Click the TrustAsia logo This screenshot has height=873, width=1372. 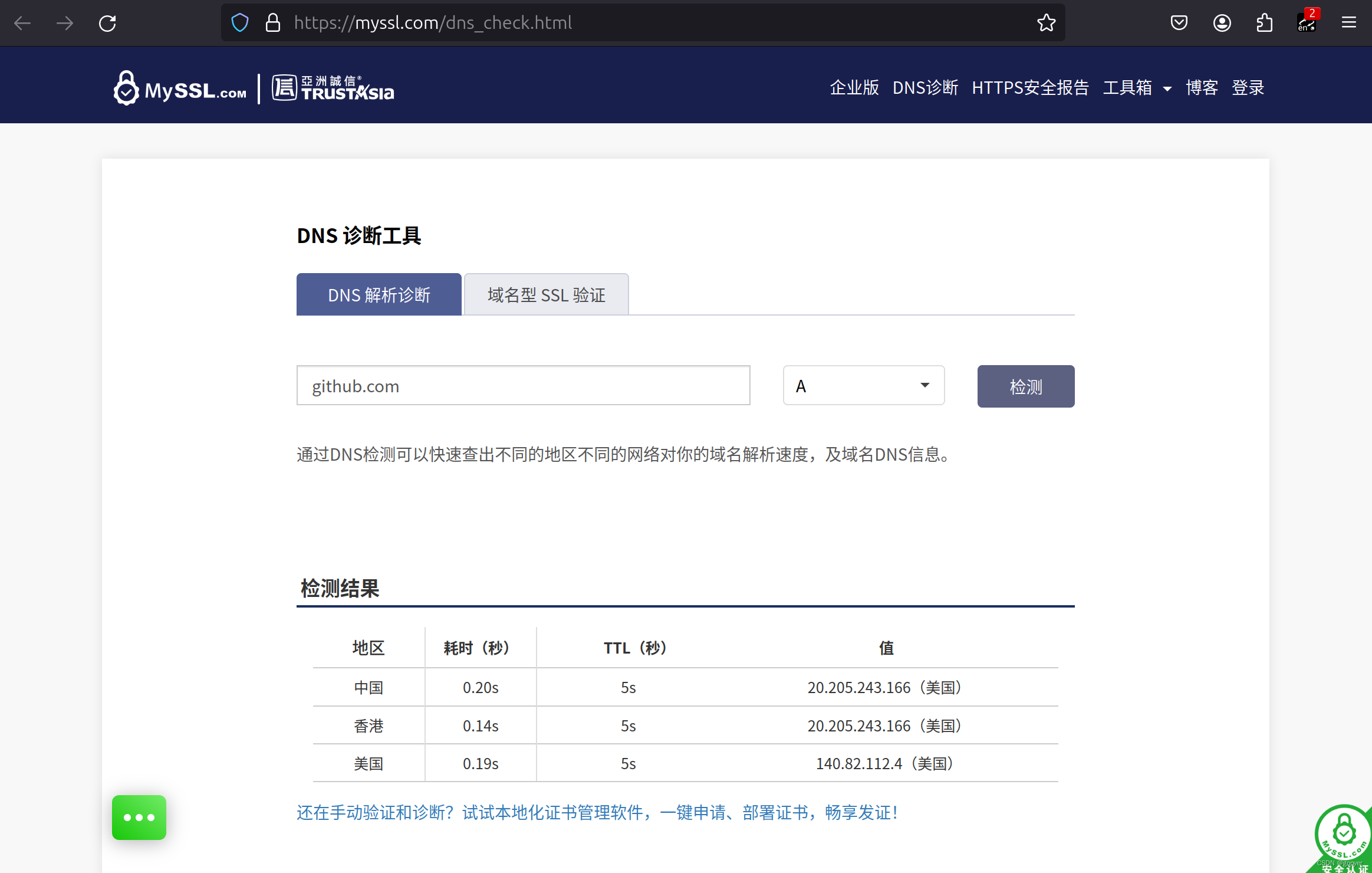click(x=332, y=87)
